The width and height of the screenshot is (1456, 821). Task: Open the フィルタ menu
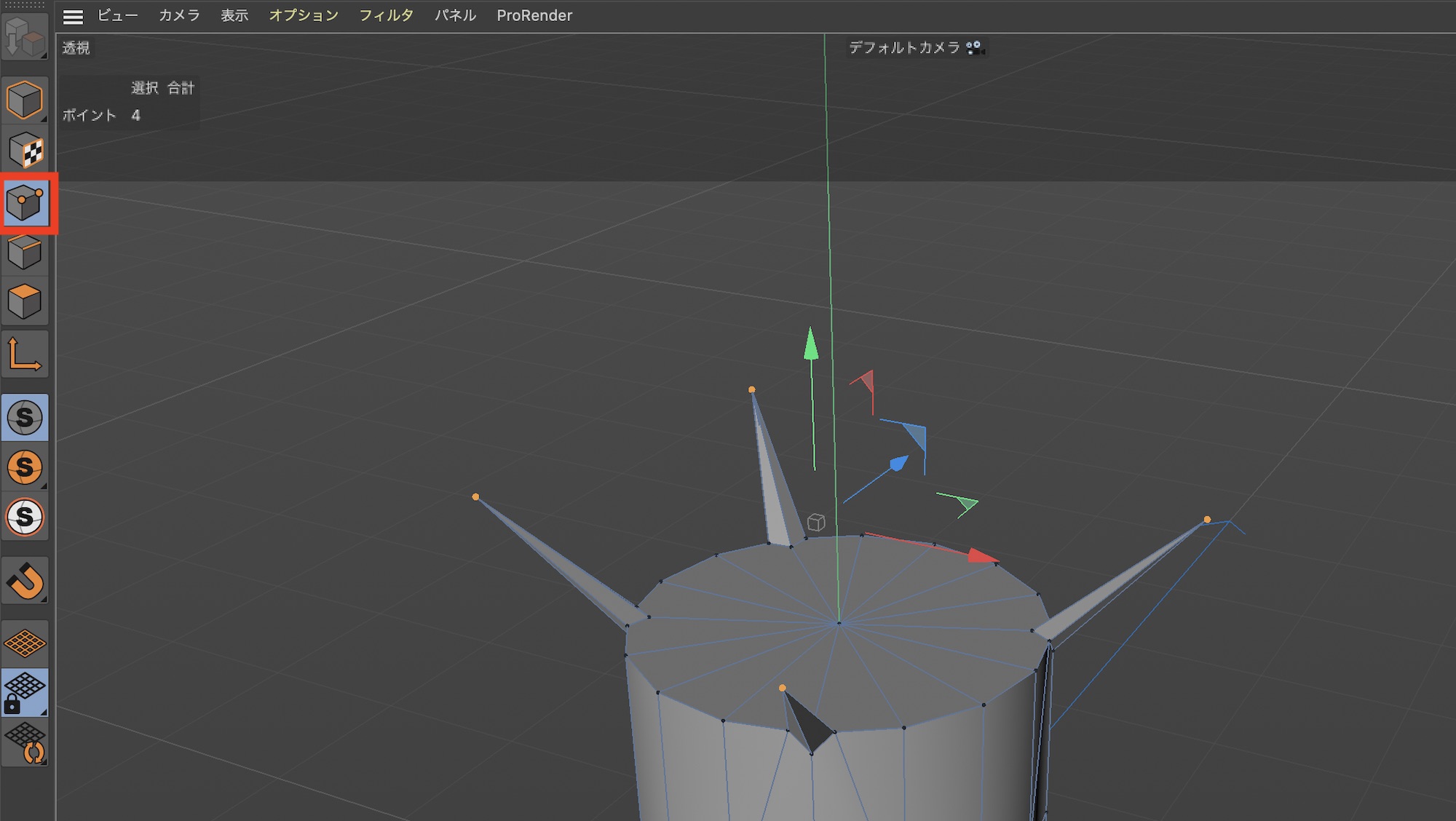(x=386, y=15)
